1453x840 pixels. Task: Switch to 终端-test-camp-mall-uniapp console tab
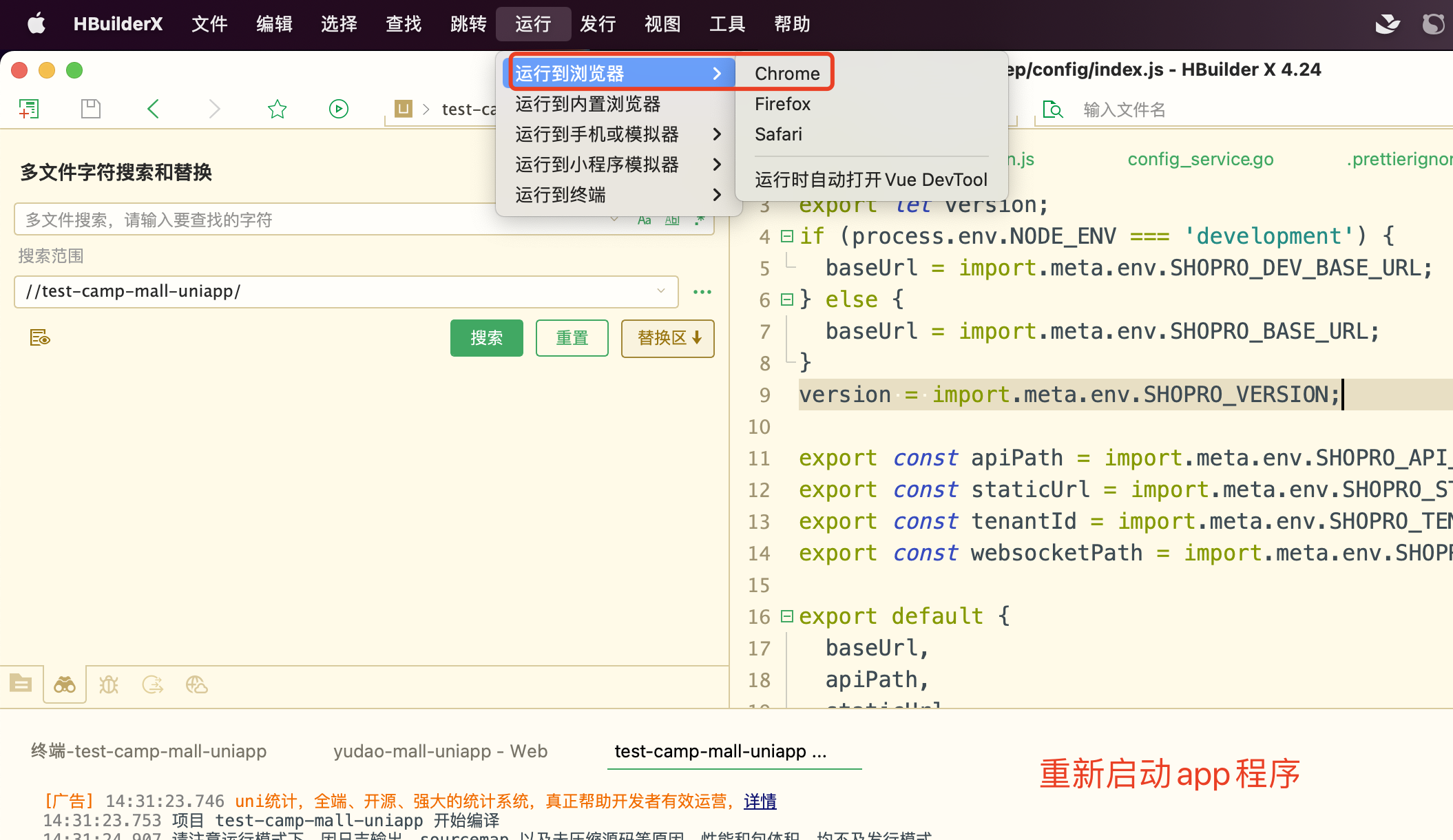click(x=149, y=751)
